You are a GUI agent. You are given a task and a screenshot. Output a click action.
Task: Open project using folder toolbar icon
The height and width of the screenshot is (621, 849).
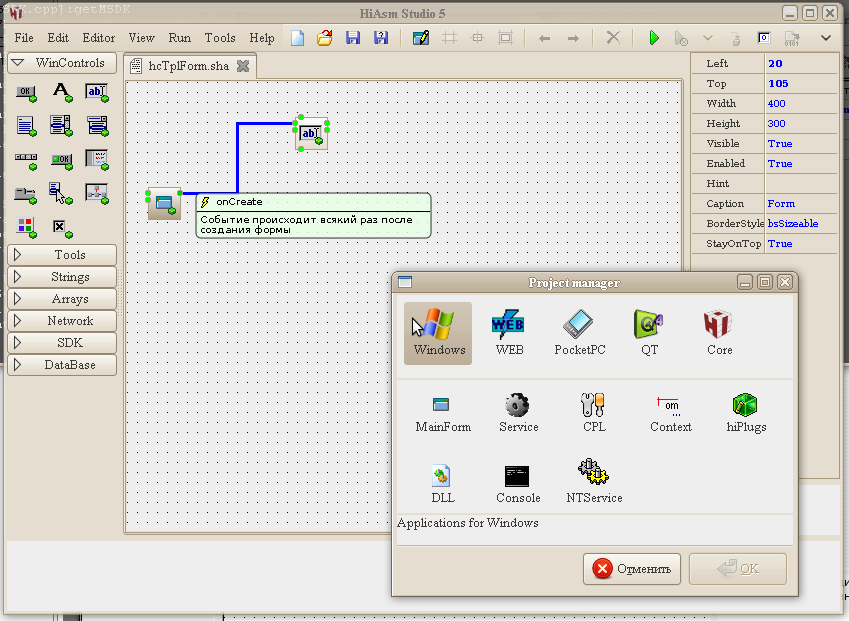[324, 38]
